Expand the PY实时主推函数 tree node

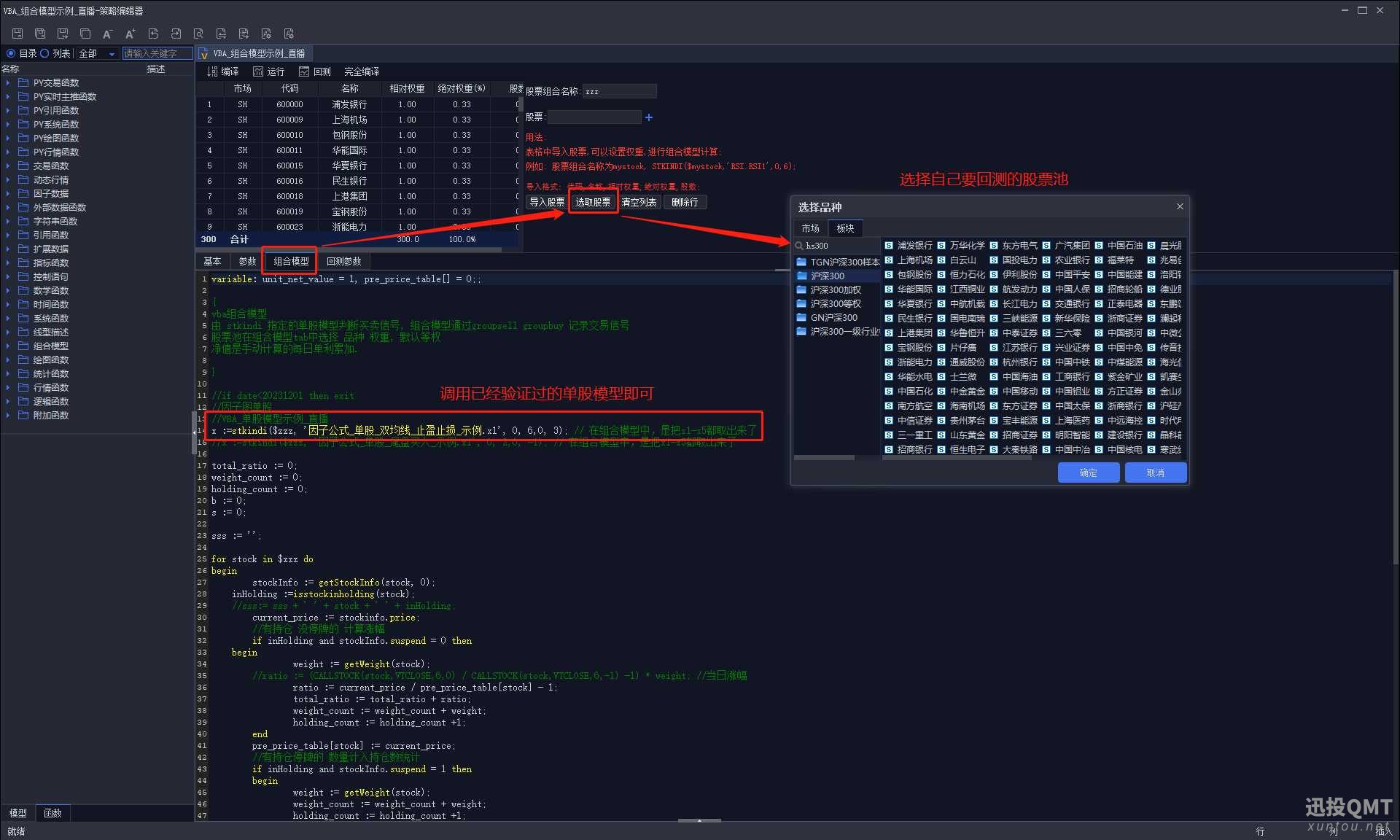[x=8, y=96]
